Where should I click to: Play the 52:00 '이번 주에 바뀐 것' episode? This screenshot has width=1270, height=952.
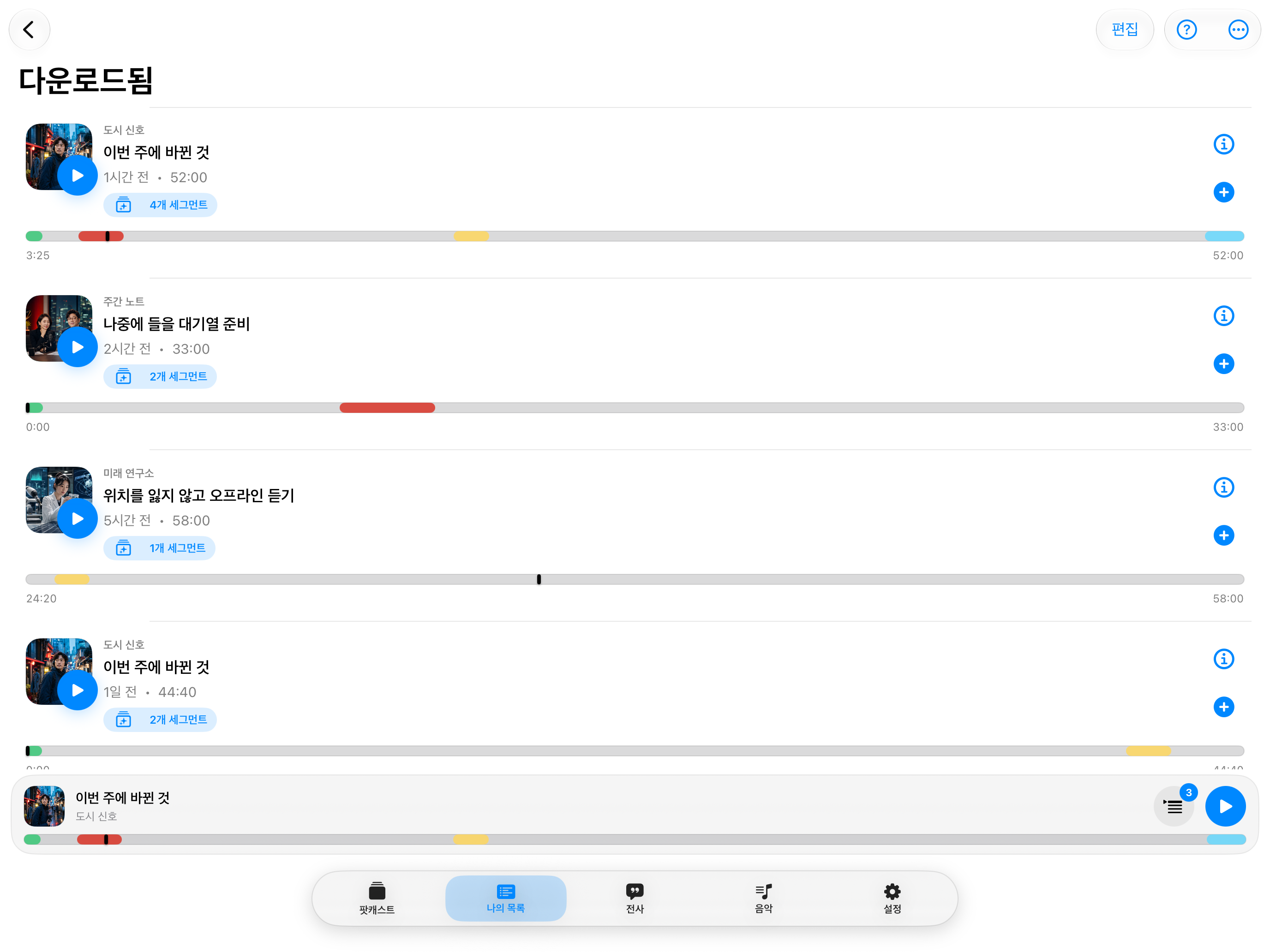[x=78, y=176]
